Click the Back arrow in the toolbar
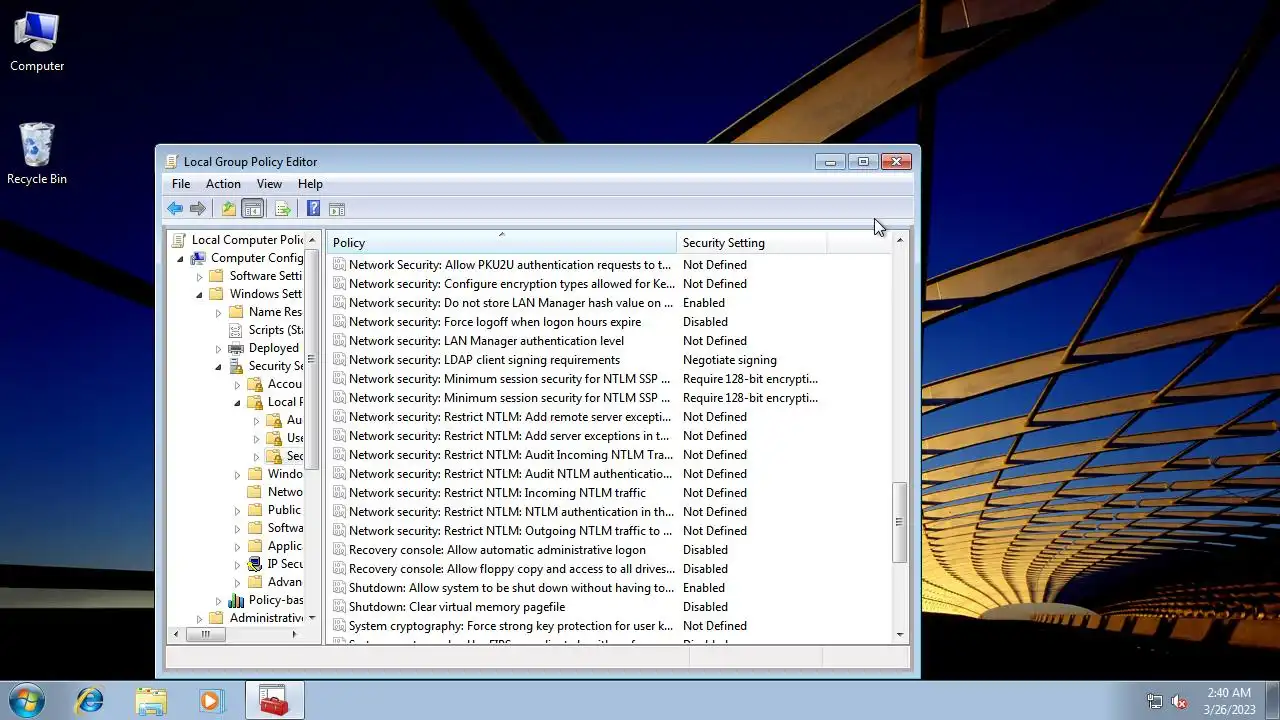Screen dimensions: 1280x720 click(x=175, y=209)
